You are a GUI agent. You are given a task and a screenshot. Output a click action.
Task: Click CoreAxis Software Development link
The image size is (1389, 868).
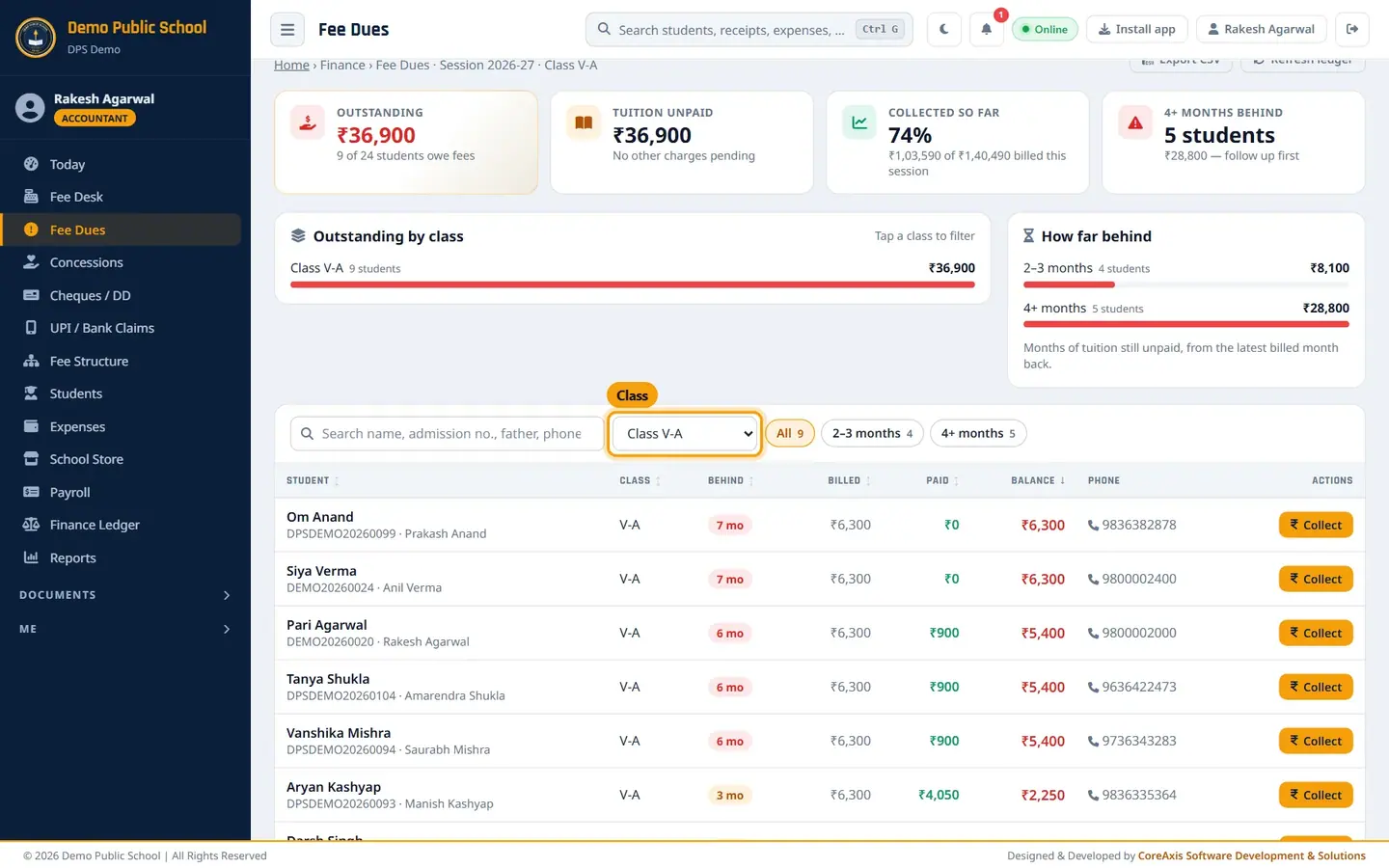coord(1252,855)
